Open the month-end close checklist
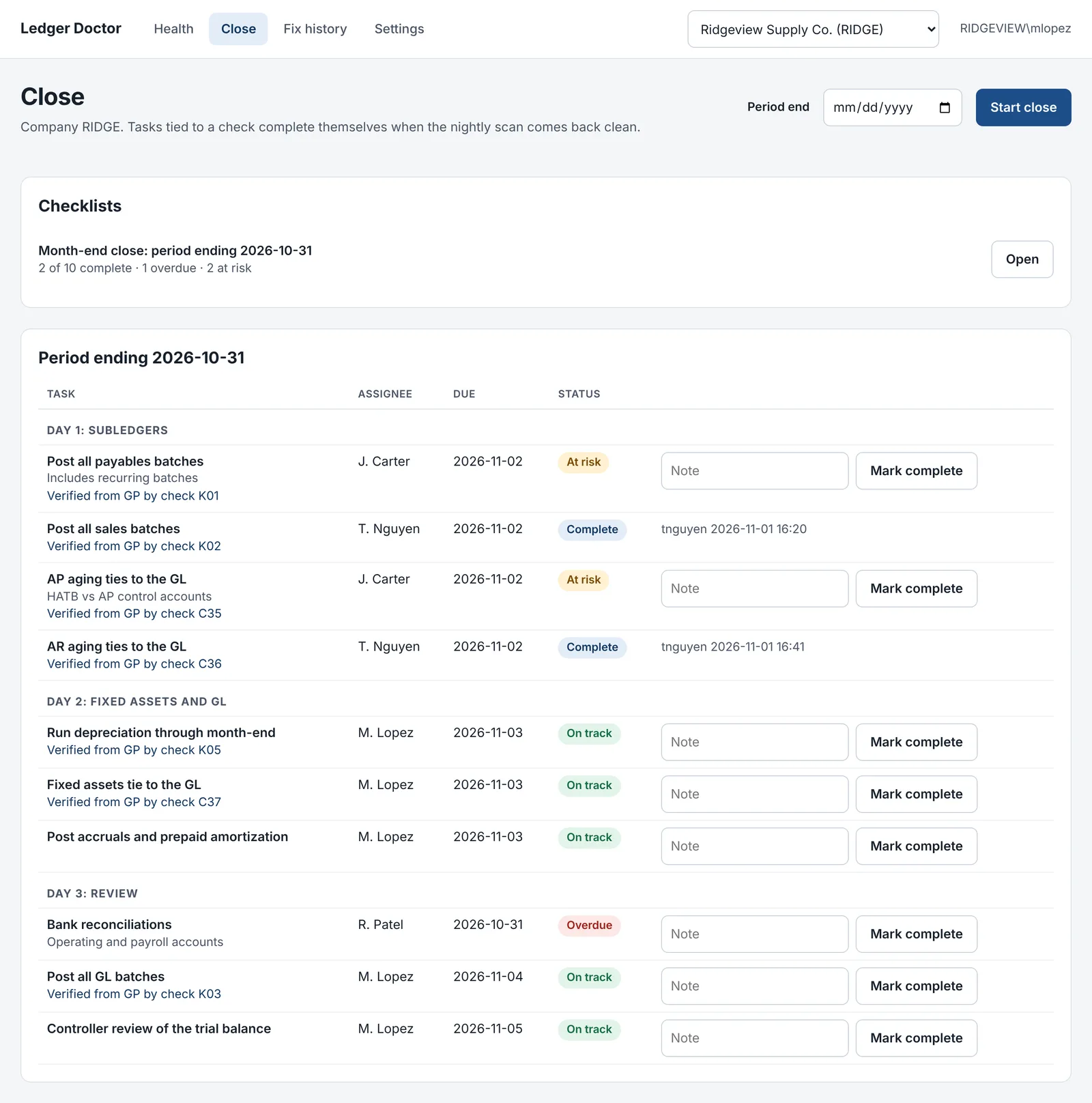Image resolution: width=1092 pixels, height=1103 pixels. [x=1022, y=259]
